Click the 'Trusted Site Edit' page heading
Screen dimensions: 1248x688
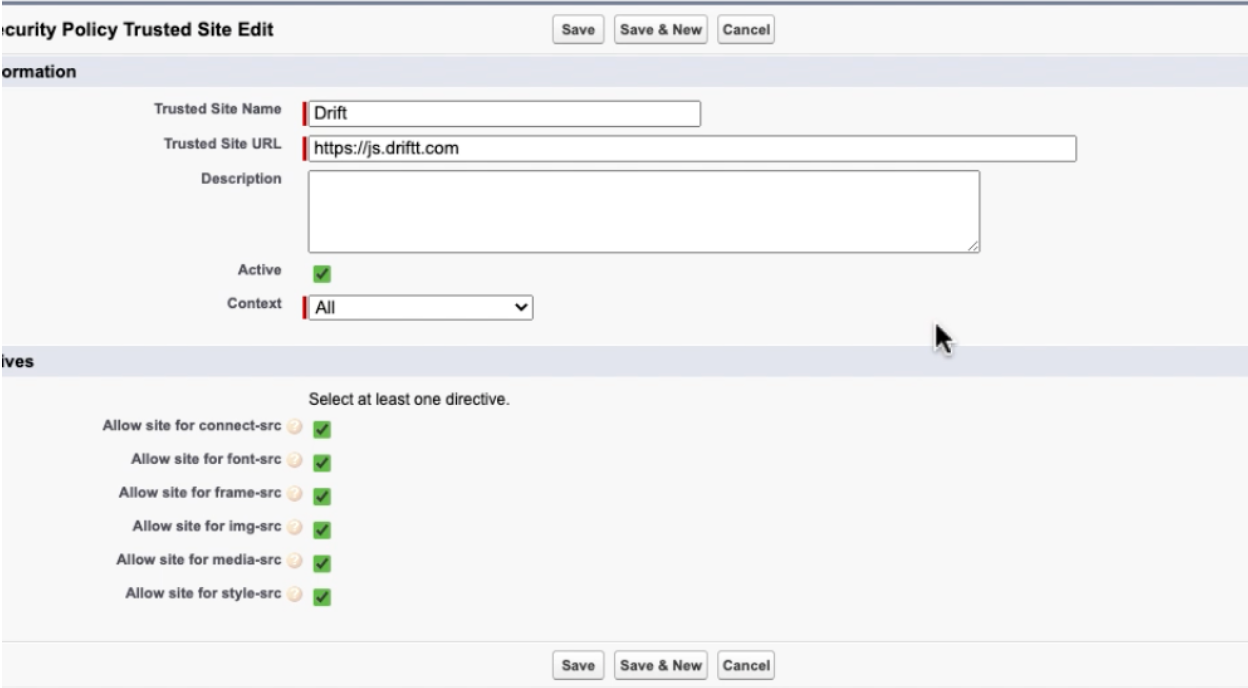[196, 30]
